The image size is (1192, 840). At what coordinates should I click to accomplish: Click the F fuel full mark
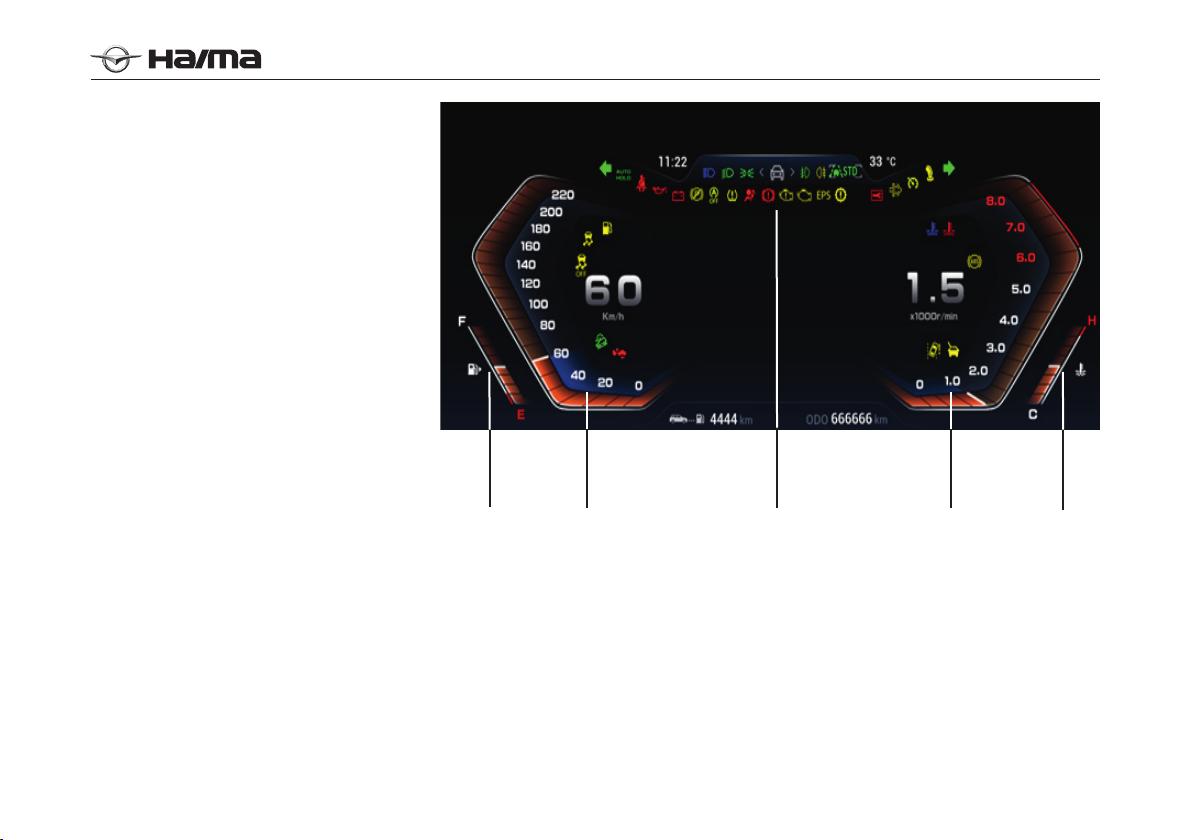point(461,322)
